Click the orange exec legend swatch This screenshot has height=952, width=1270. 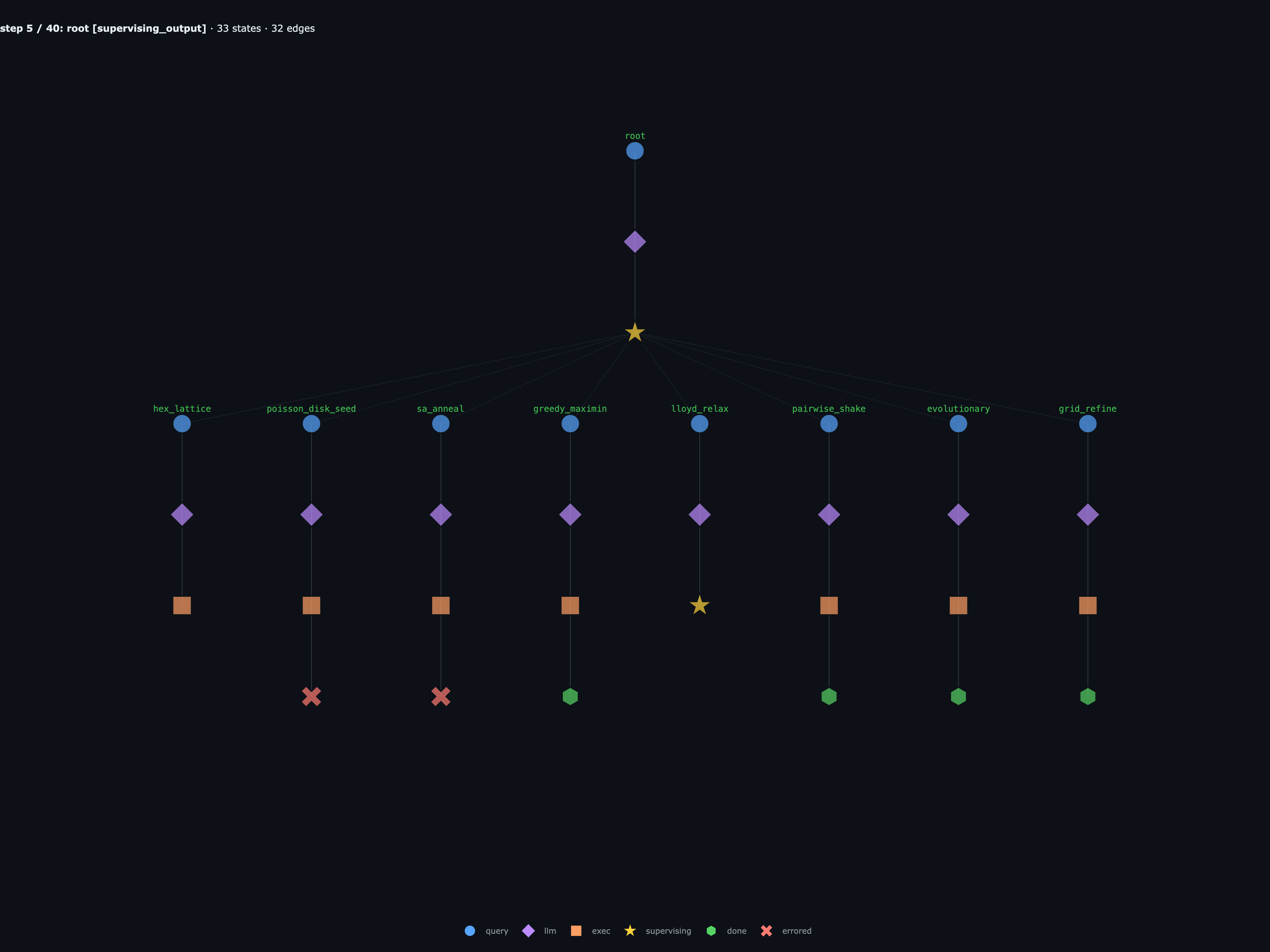[x=576, y=931]
